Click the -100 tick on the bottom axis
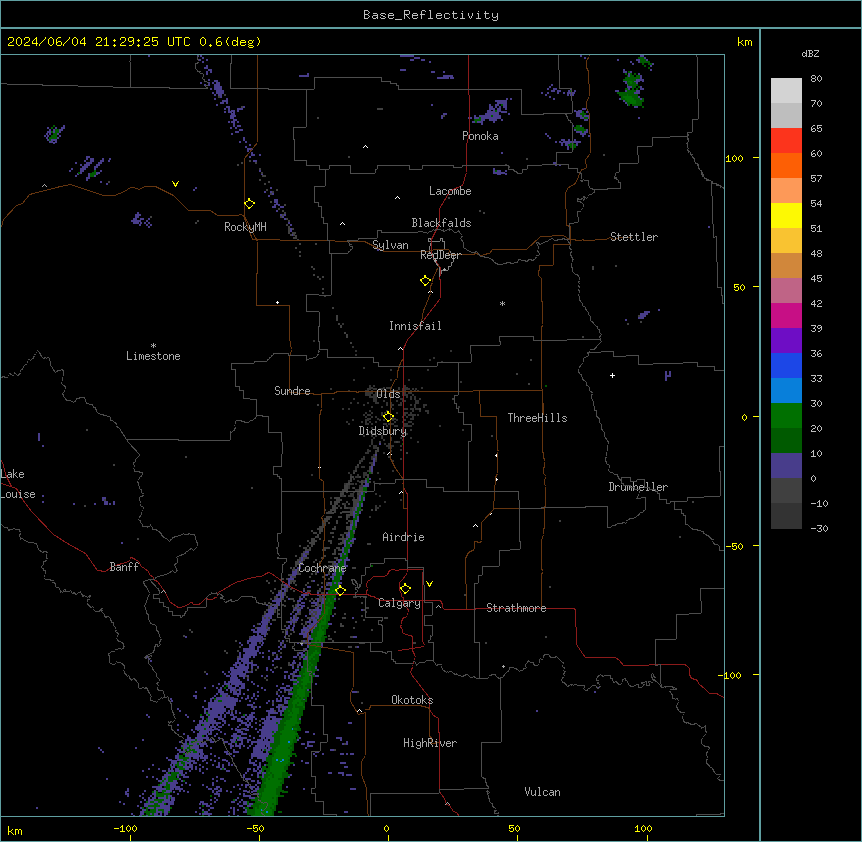862x842 pixels. tap(126, 828)
